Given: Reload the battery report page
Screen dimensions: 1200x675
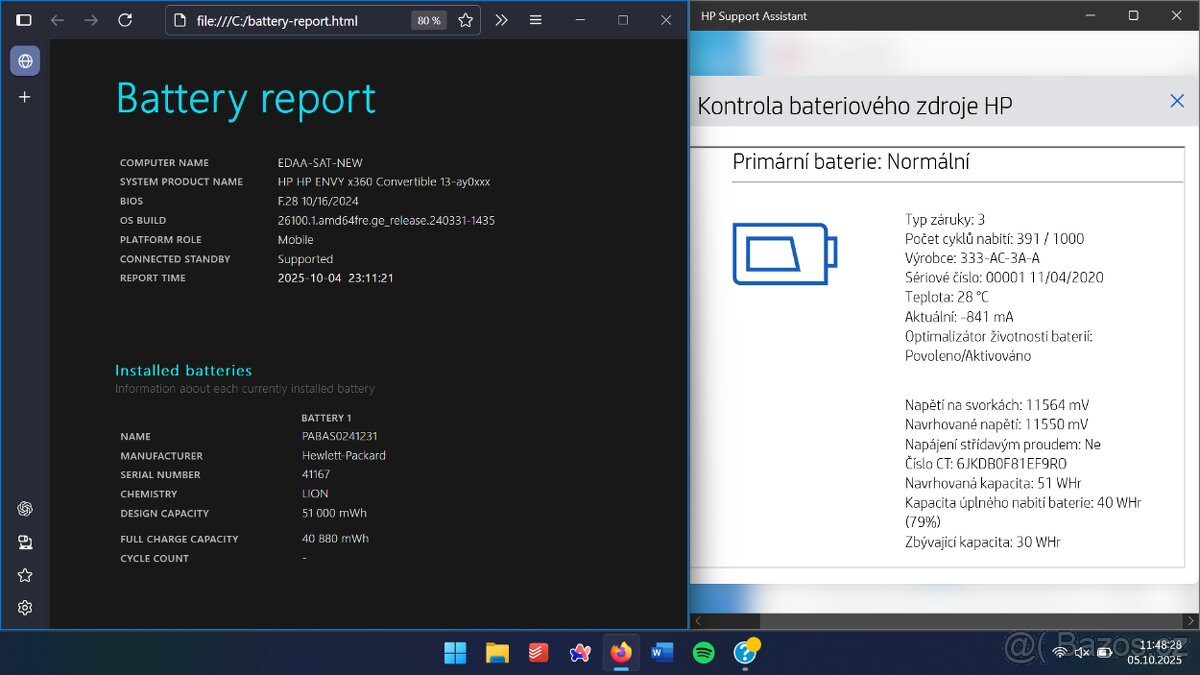Looking at the screenshot, I should 125,20.
